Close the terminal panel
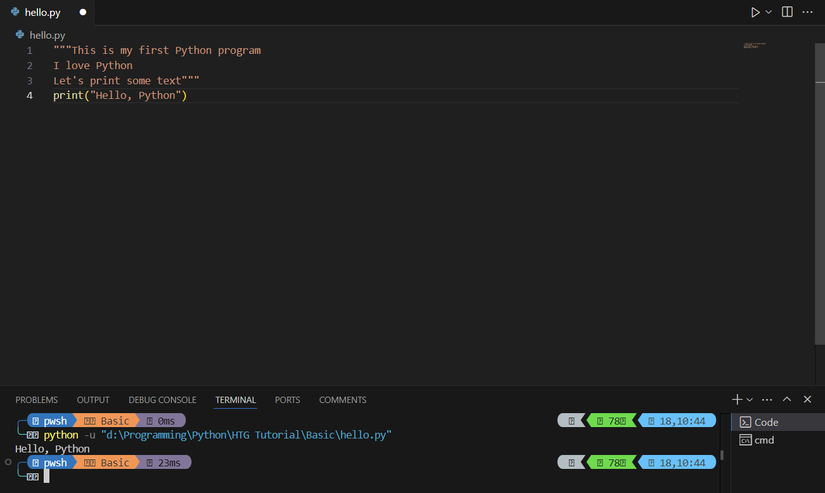The width and height of the screenshot is (825, 493). [x=807, y=400]
